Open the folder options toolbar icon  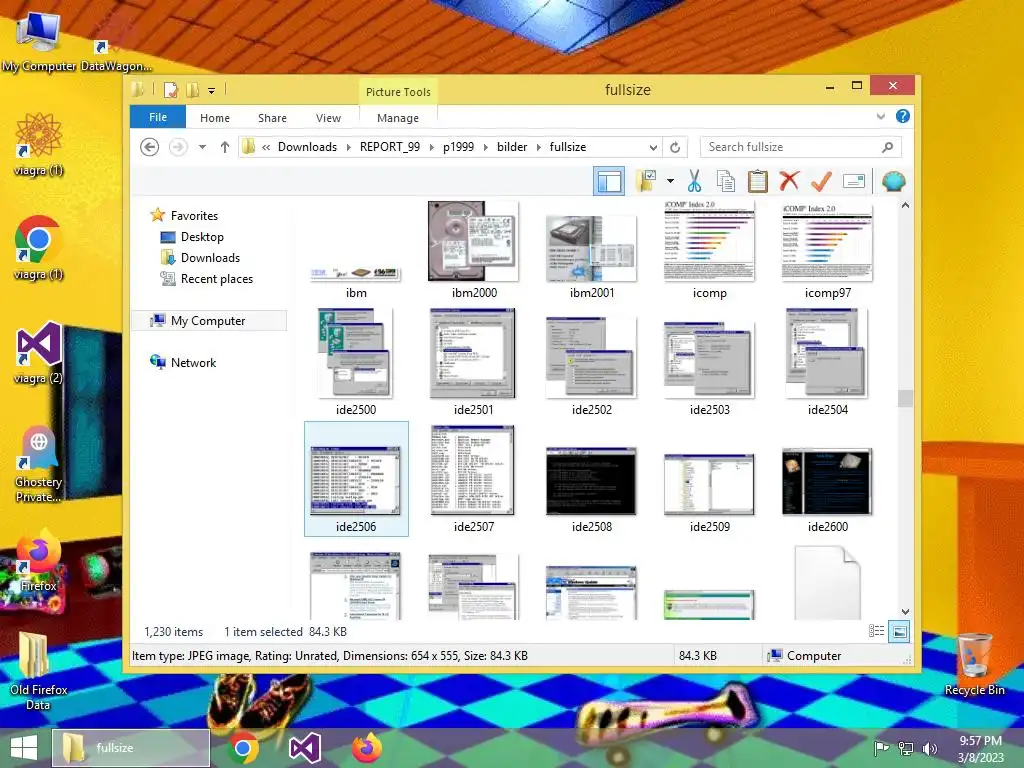[x=646, y=181]
